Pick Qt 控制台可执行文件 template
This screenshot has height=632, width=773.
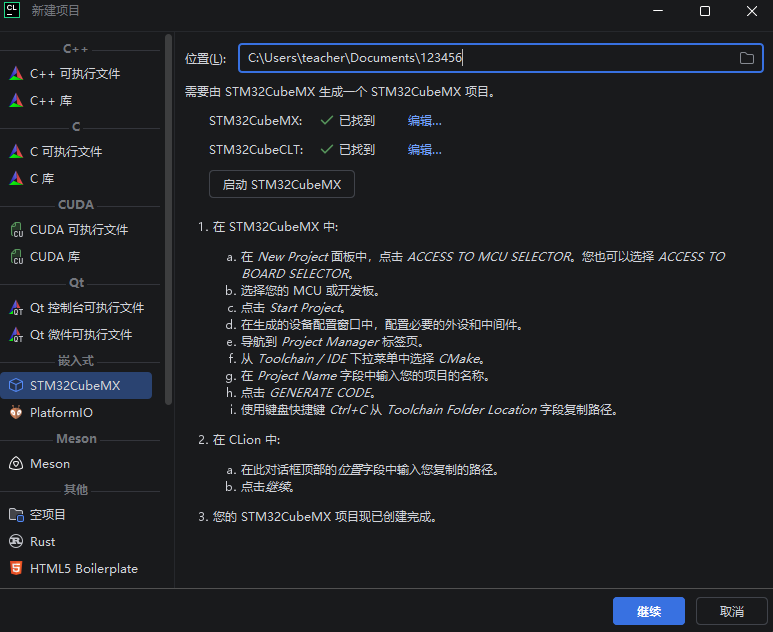(x=76, y=308)
